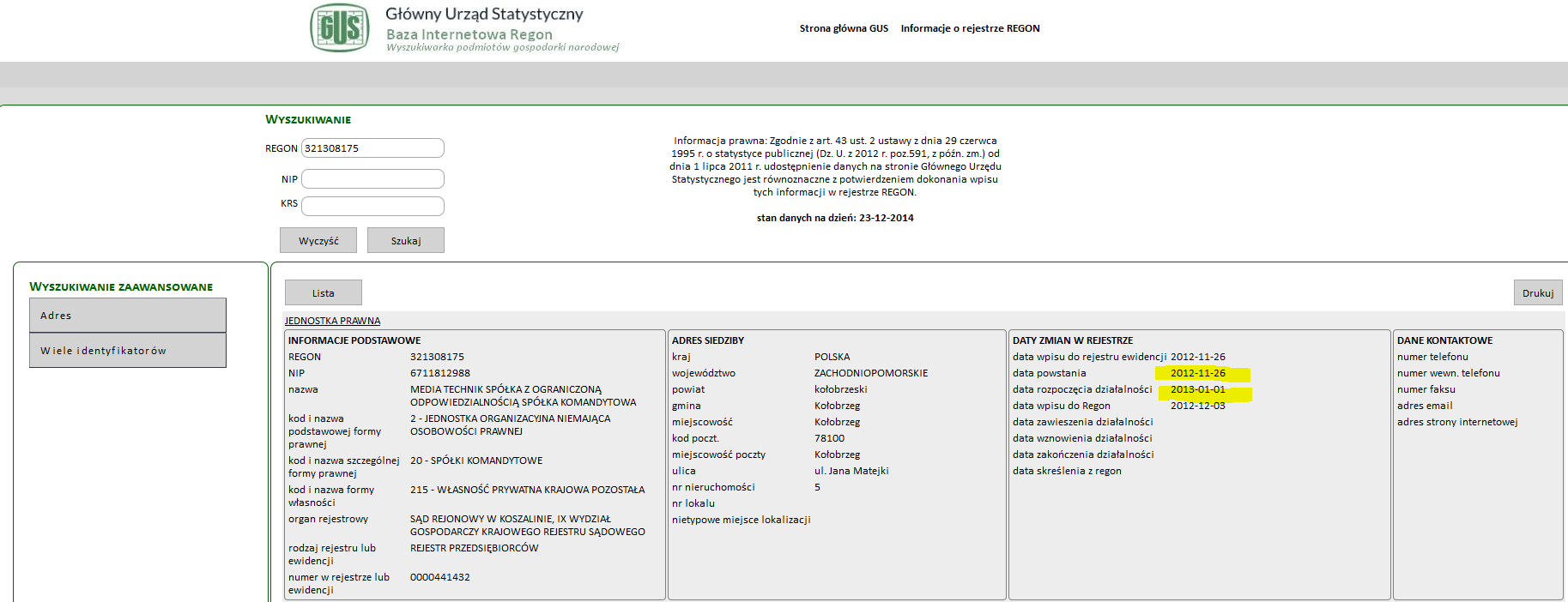
Task: Select postal code 78100
Action: (829, 438)
